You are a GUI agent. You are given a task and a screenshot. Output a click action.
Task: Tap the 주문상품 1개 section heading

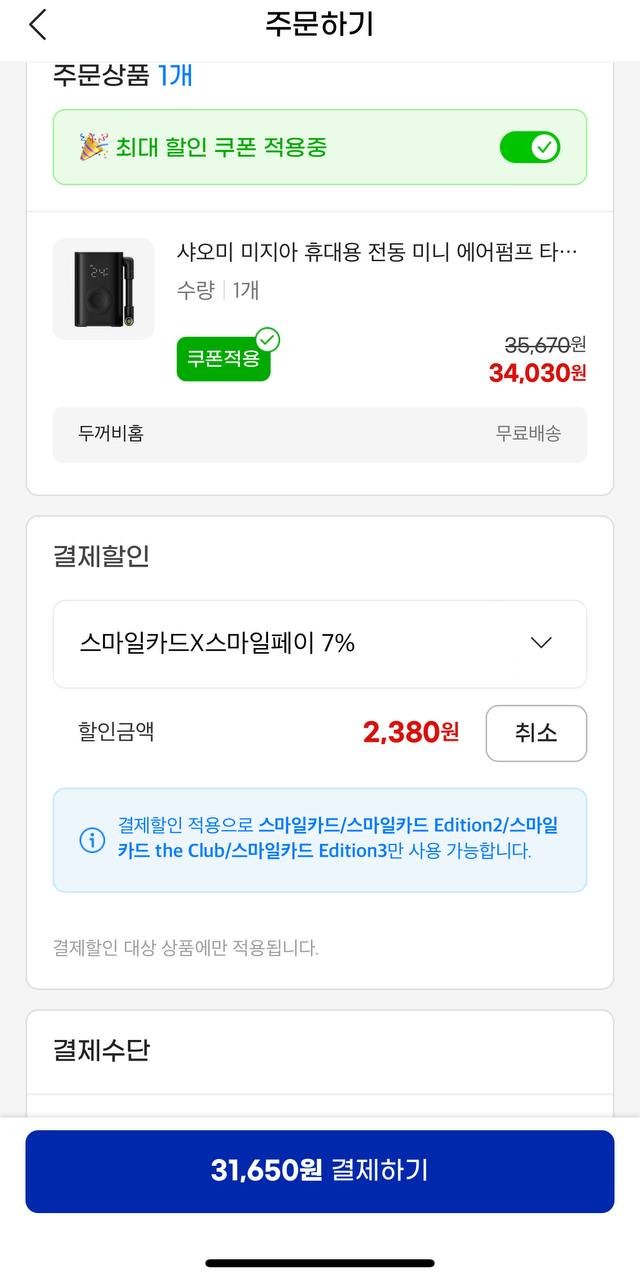(122, 76)
